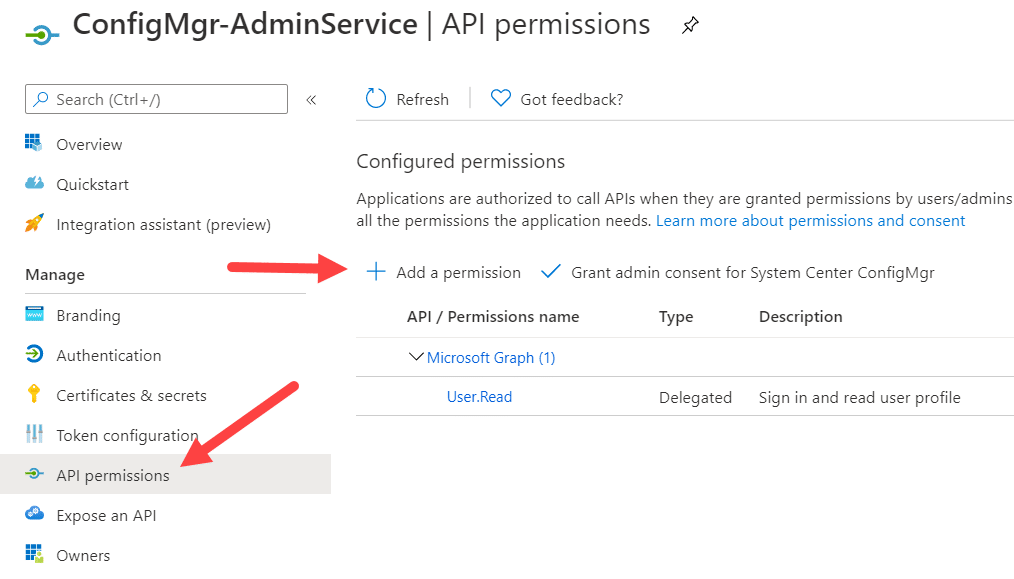This screenshot has width=1014, height=579.
Task: Pin the API permissions blade
Action: pyautogui.click(x=690, y=25)
